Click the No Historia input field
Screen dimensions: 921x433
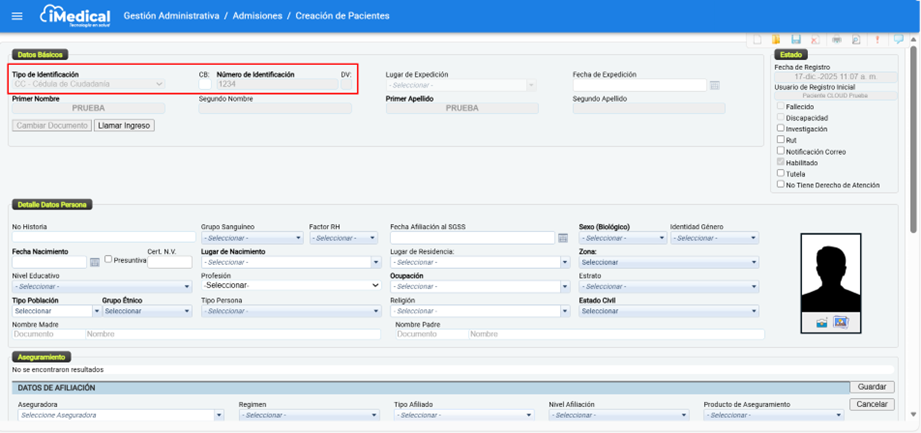pos(103,238)
